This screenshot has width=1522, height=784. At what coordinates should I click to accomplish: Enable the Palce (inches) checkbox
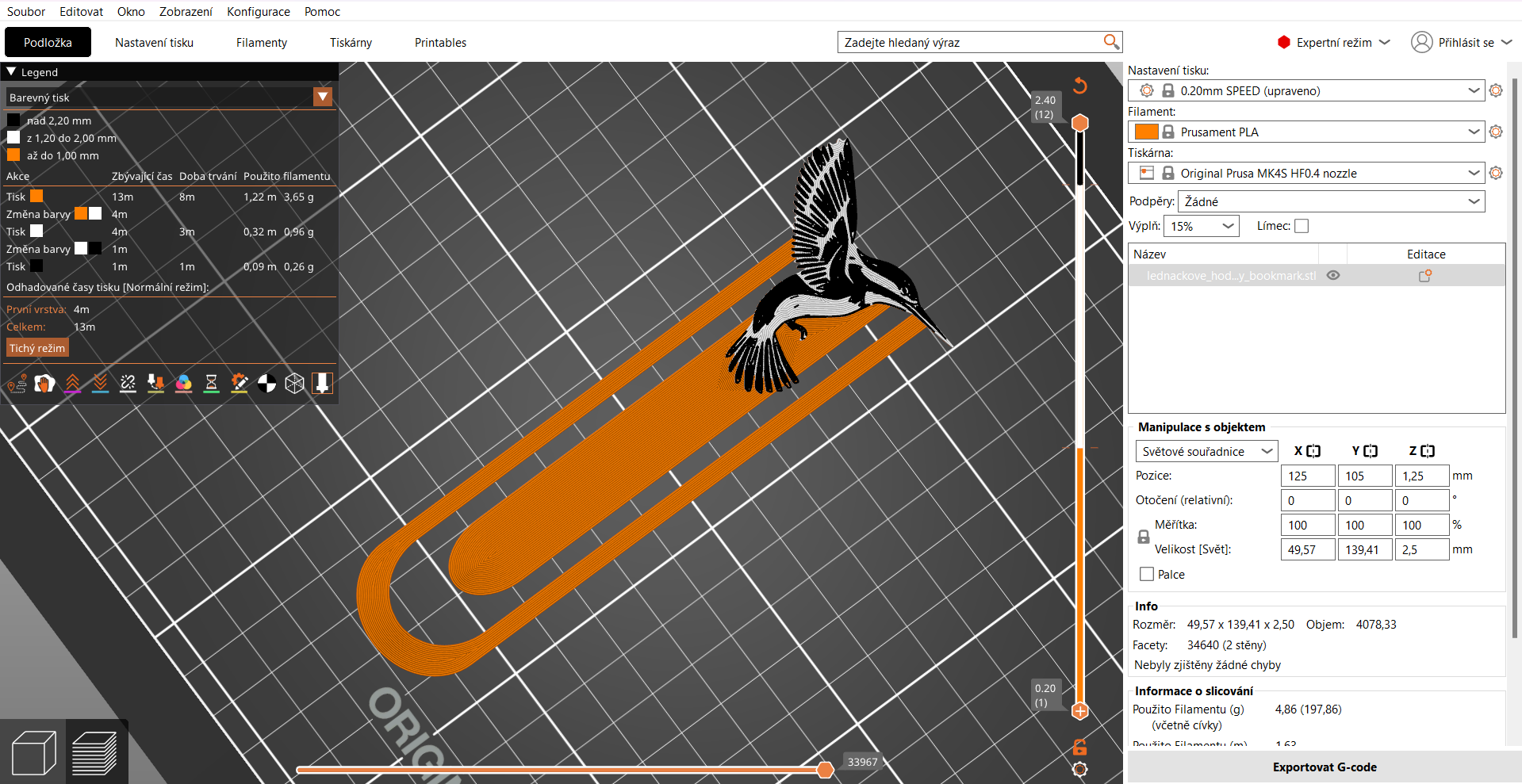point(1147,574)
